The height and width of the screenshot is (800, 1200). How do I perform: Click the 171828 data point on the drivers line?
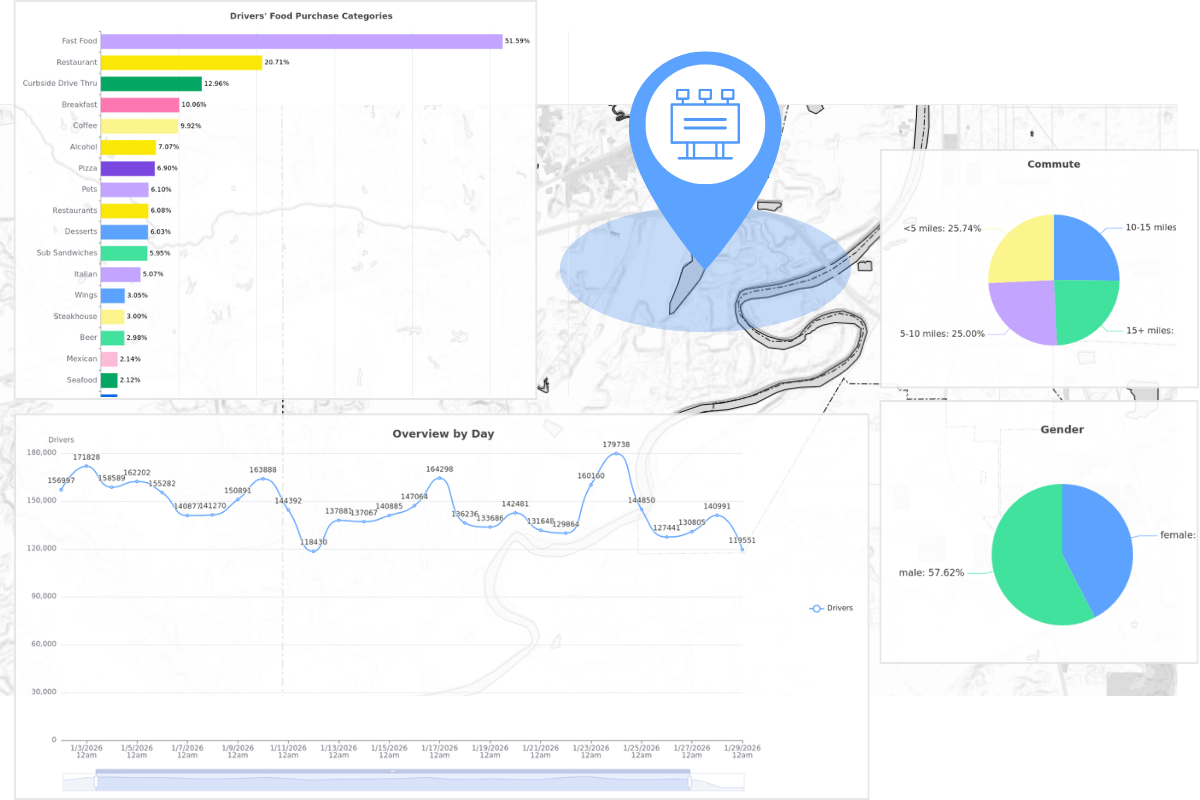tap(87, 466)
